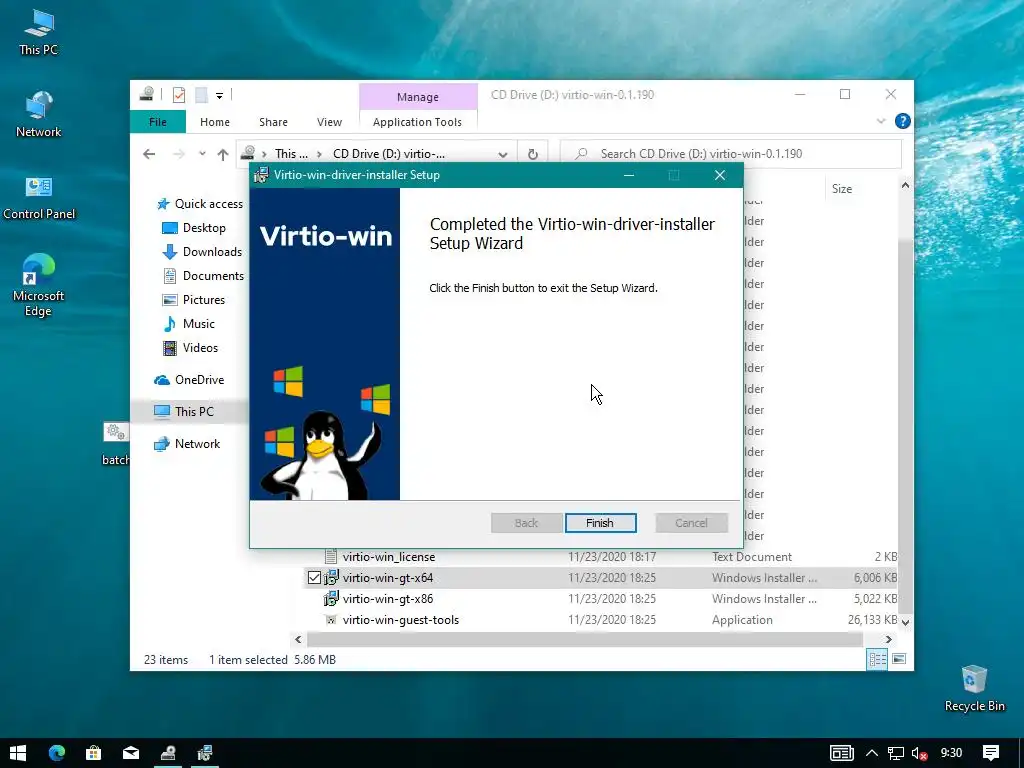The width and height of the screenshot is (1024, 768).
Task: Open the Windows Start menu
Action: click(x=18, y=753)
